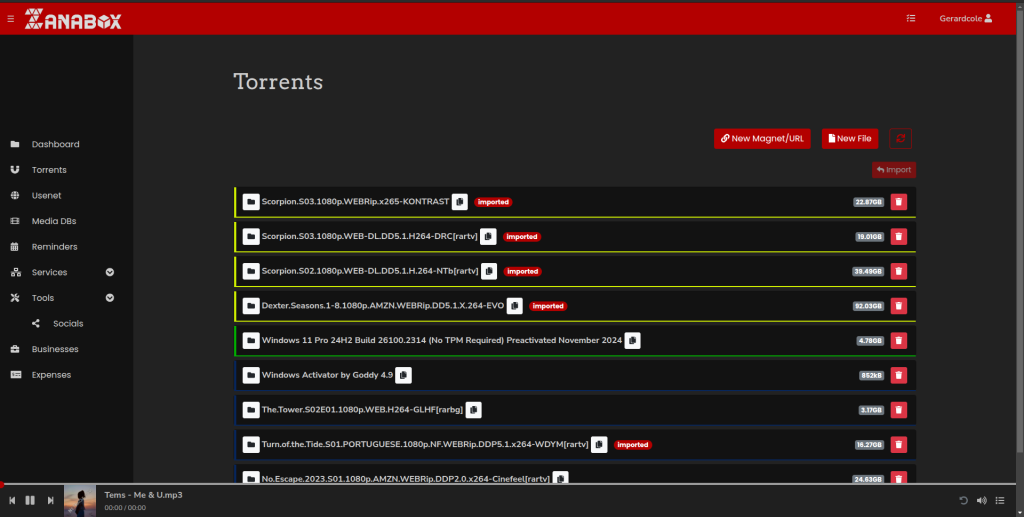
Task: Delete the Dexter Seasons 1-8 torrent
Action: [899, 306]
